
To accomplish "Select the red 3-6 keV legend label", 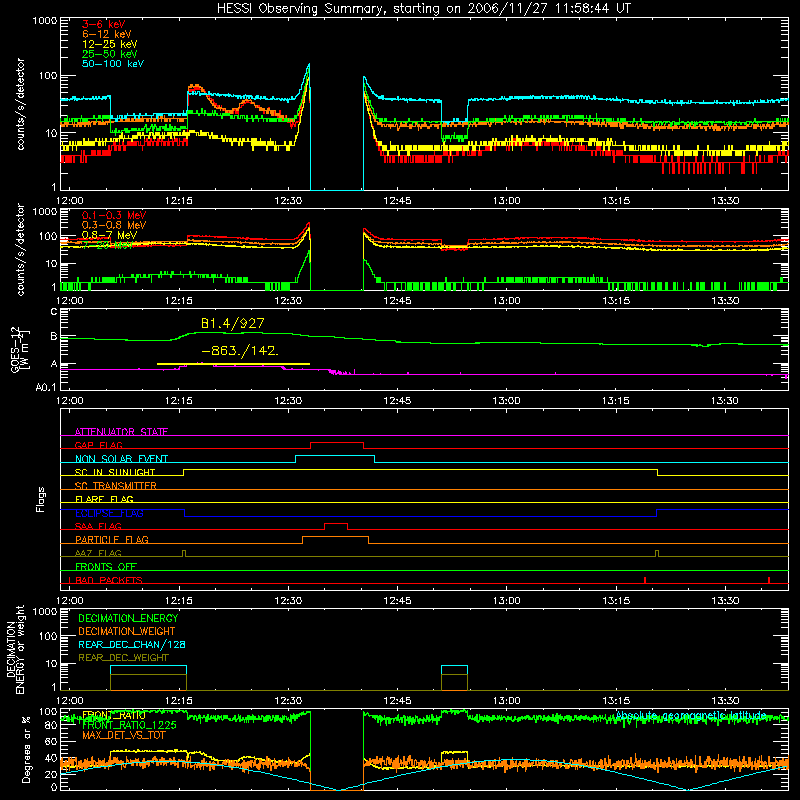I will (x=103, y=24).
